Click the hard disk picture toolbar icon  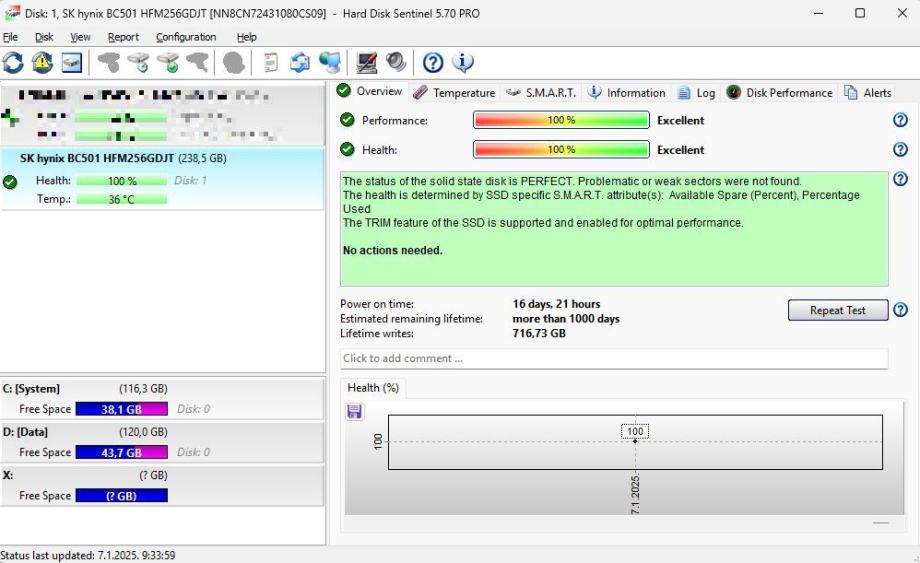click(x=72, y=62)
